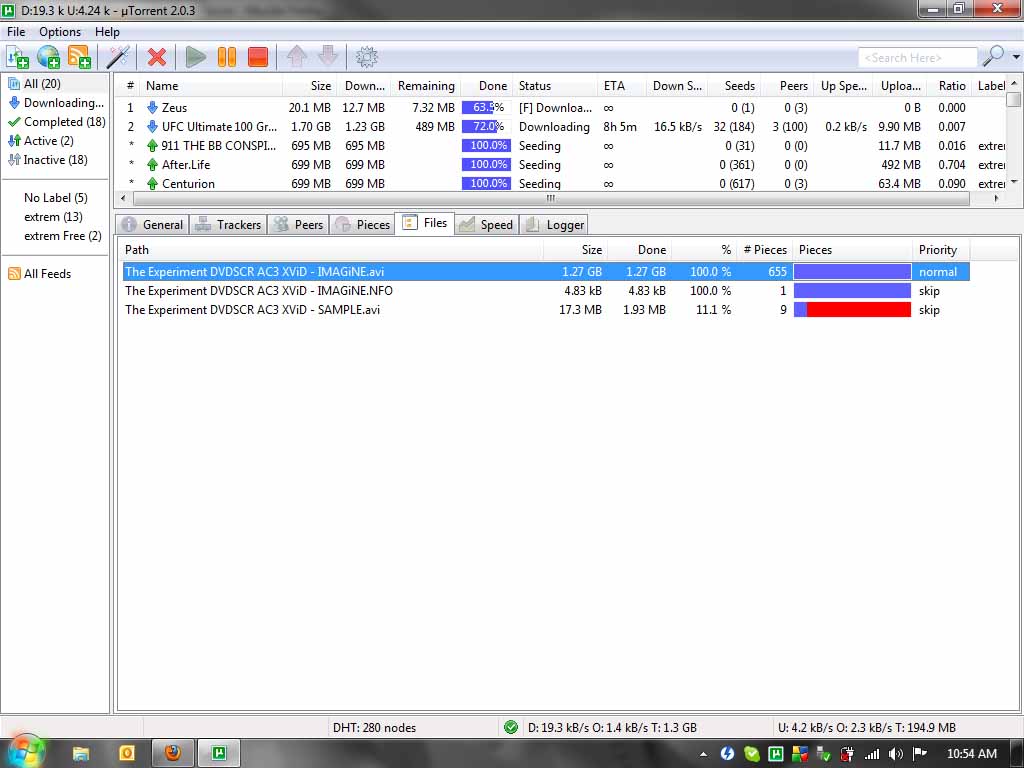Sort files by Priority column header

click(x=941, y=249)
